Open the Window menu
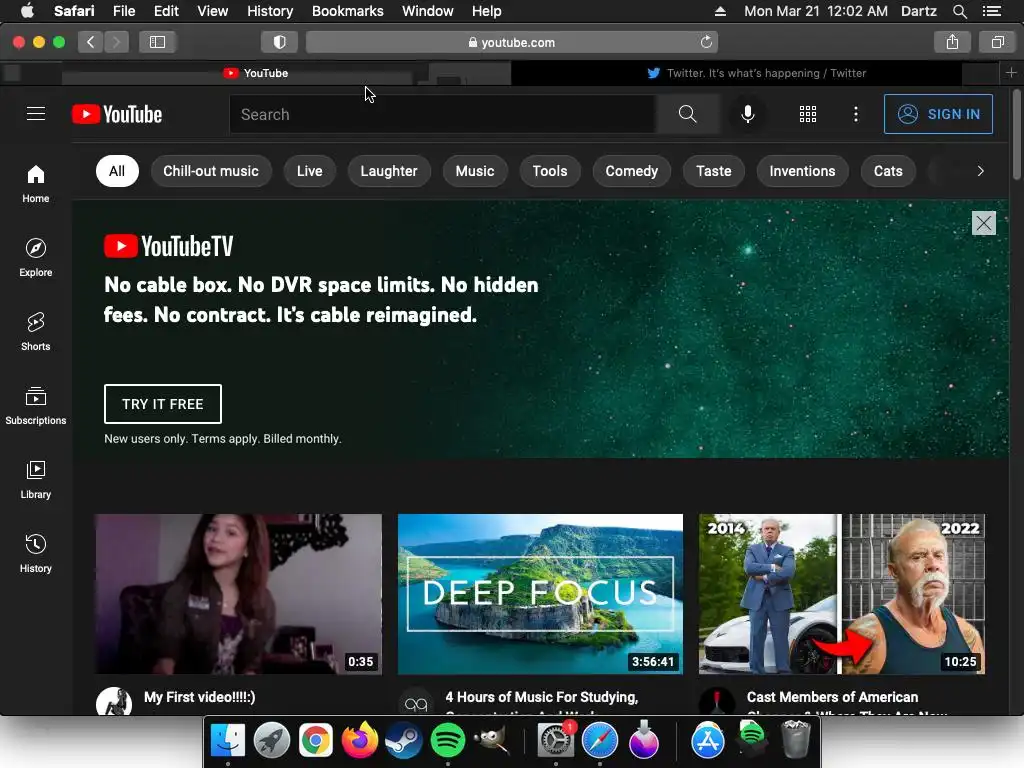The height and width of the screenshot is (768, 1024). tap(427, 11)
